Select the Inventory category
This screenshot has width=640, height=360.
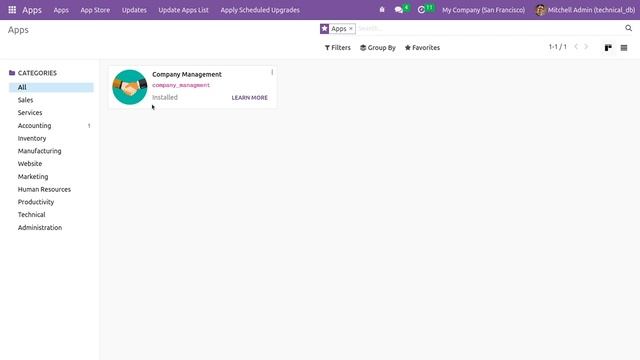point(51,138)
